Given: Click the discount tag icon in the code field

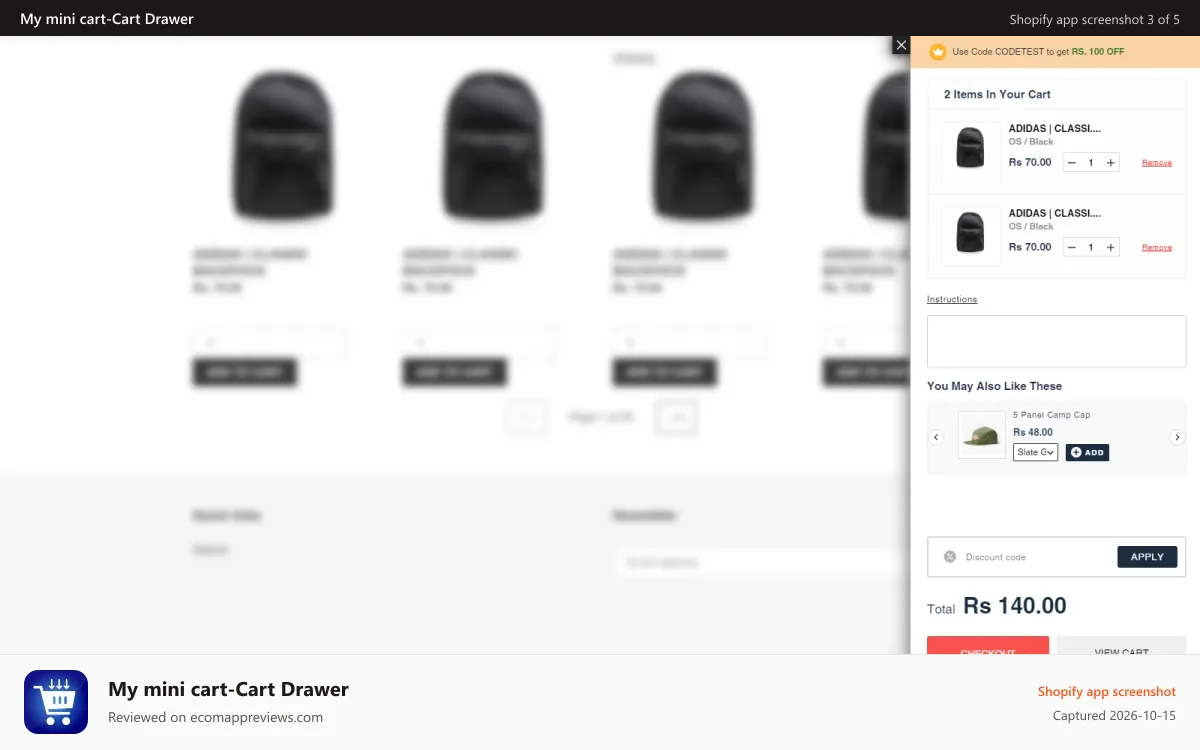Looking at the screenshot, I should click(950, 557).
